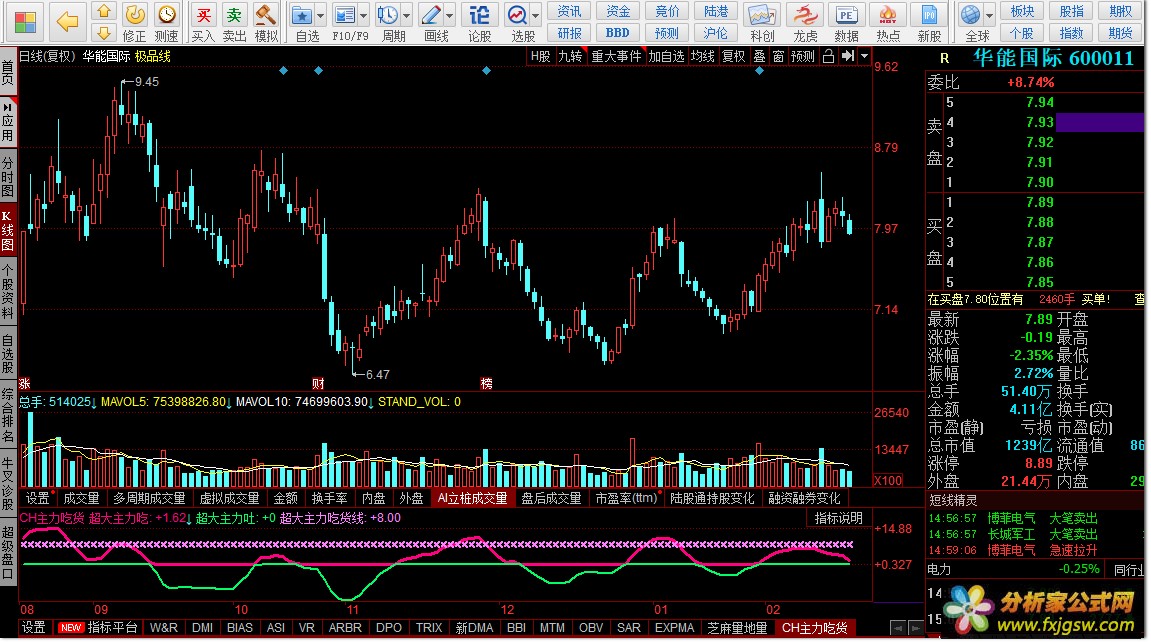Screen dimensions: 1151x642
Task: Click the 板块 sector button
Action: click(x=1022, y=12)
